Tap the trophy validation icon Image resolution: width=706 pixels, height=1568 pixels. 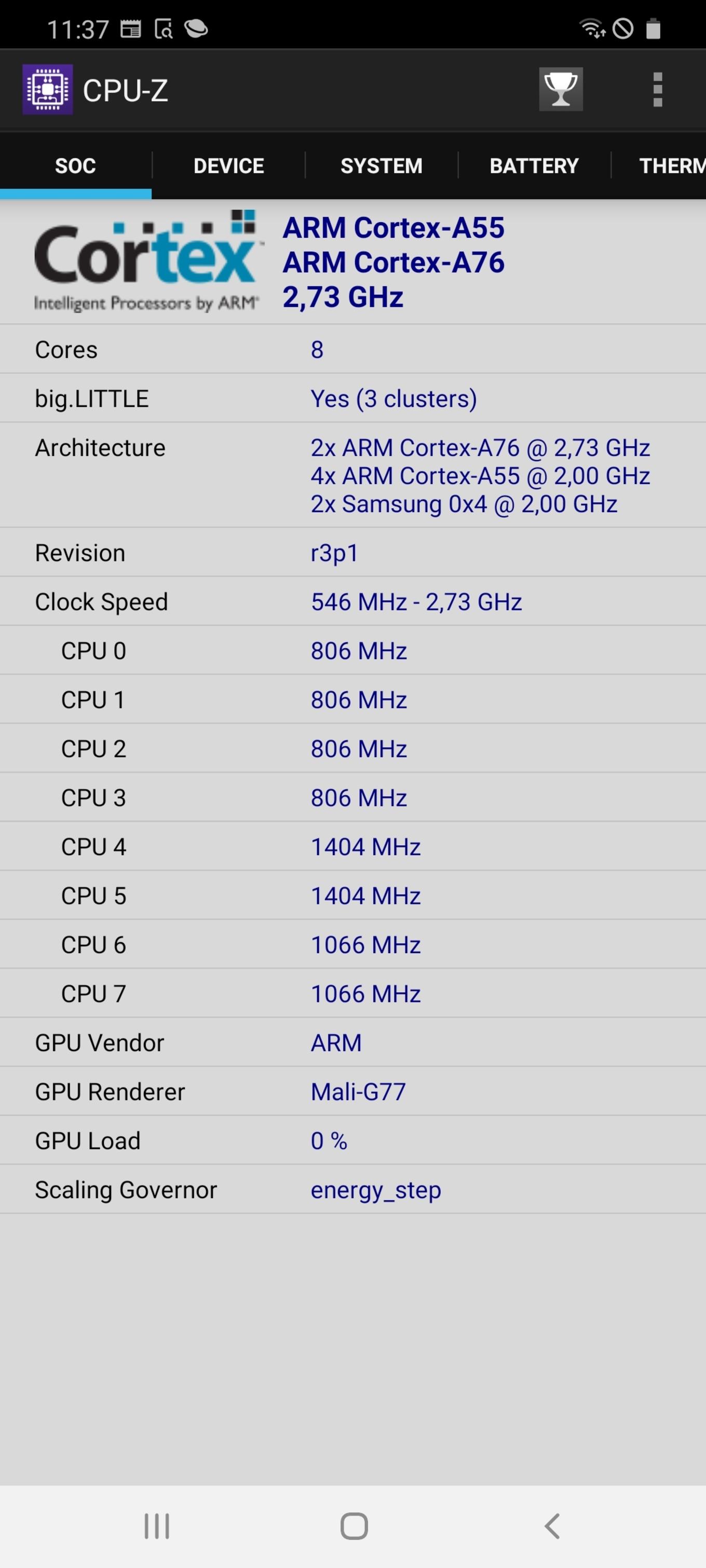click(561, 89)
